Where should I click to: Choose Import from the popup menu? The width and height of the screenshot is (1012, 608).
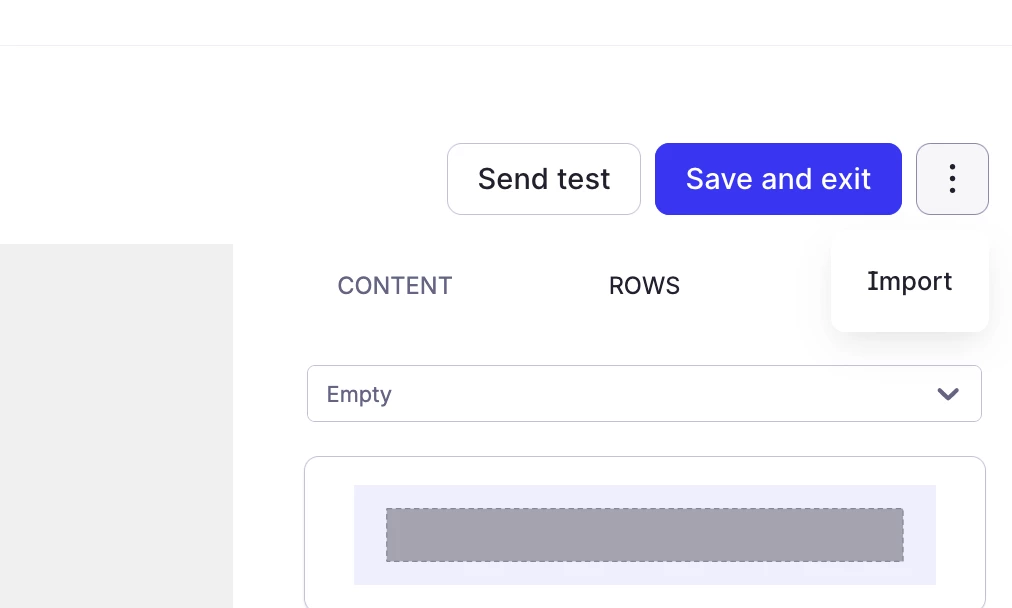tap(909, 282)
